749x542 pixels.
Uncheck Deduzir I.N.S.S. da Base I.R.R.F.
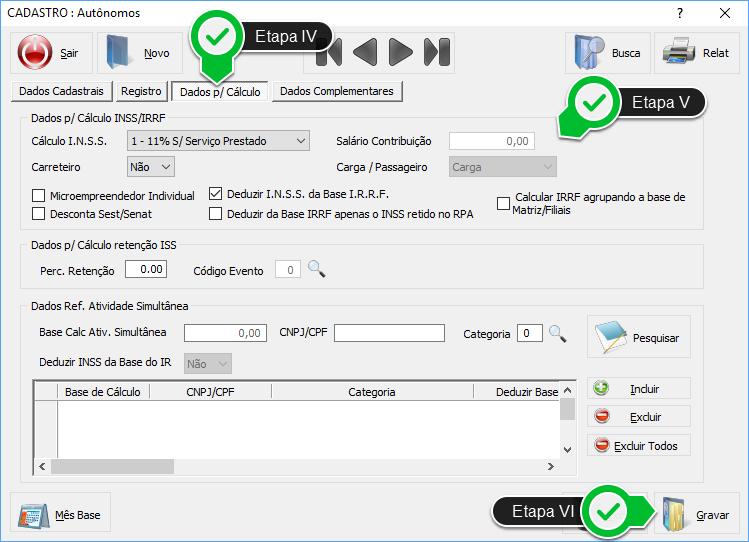[216, 194]
